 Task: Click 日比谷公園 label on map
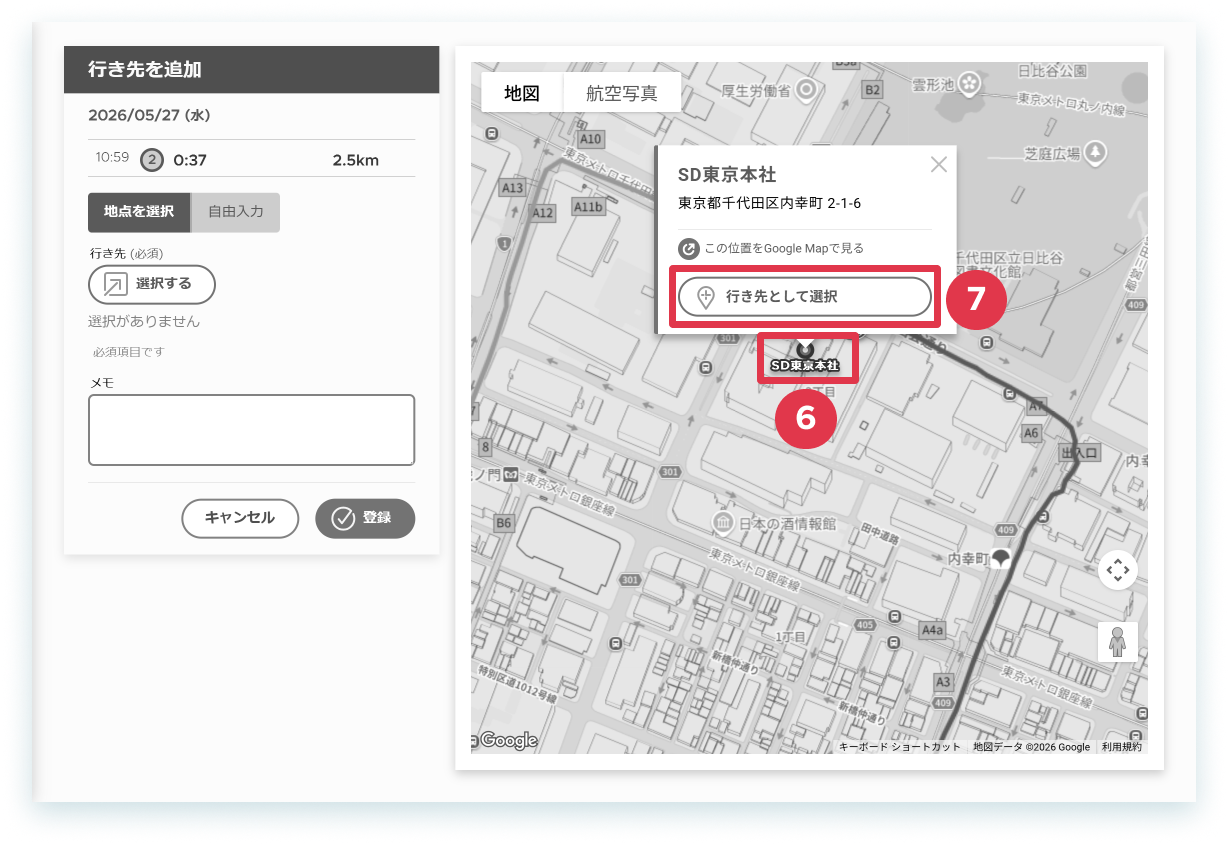pos(1052,71)
